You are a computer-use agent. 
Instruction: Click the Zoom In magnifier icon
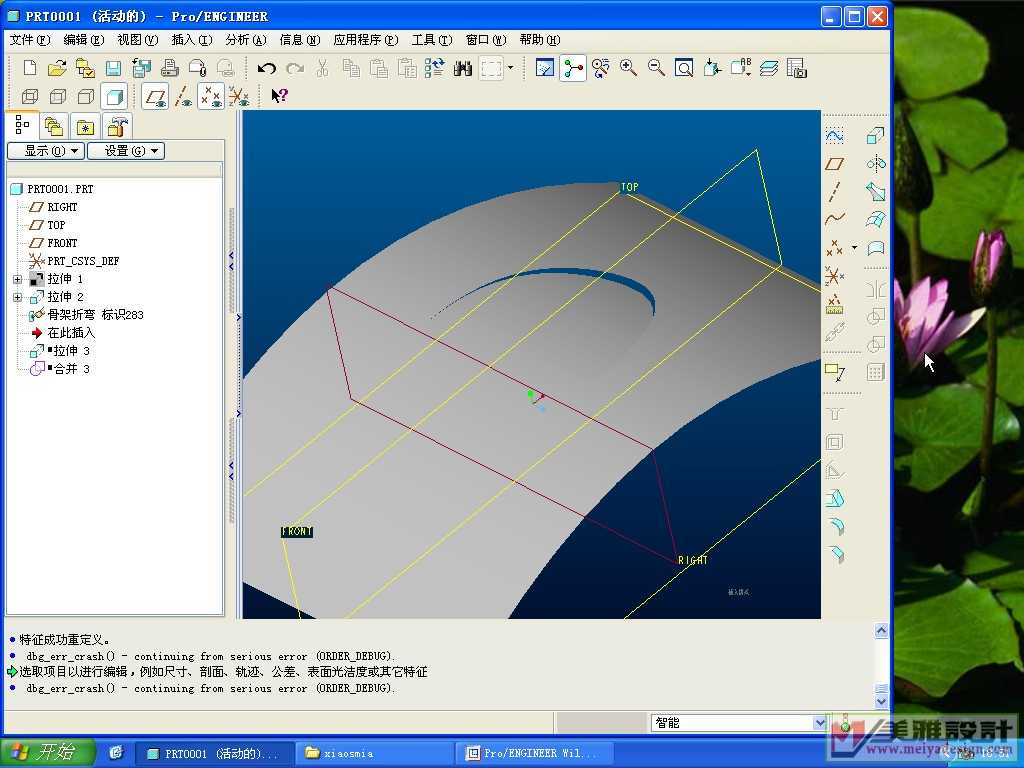coord(628,68)
